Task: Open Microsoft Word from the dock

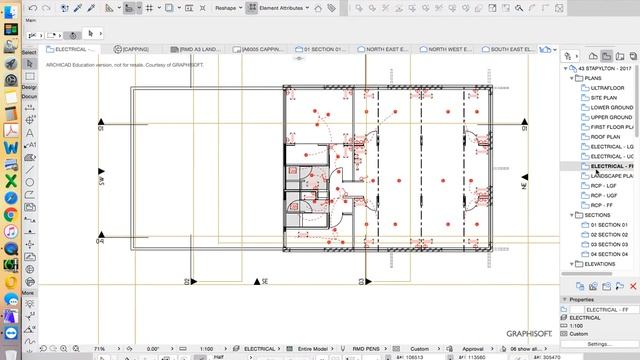Action: (11, 147)
